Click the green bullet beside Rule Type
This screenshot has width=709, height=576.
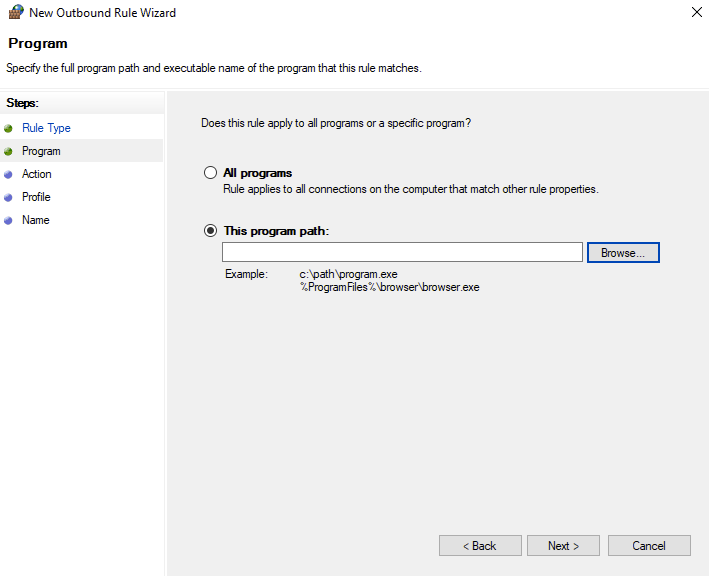click(x=9, y=128)
